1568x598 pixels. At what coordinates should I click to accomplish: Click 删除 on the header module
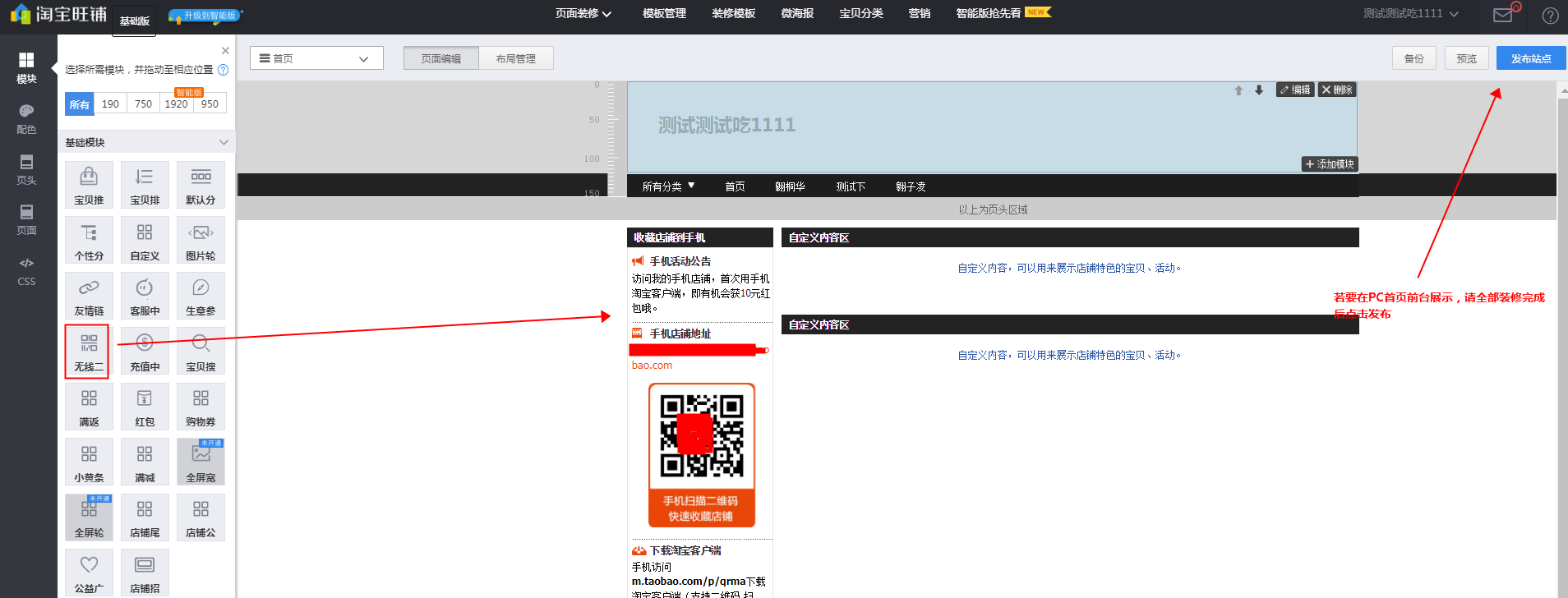pyautogui.click(x=1337, y=90)
